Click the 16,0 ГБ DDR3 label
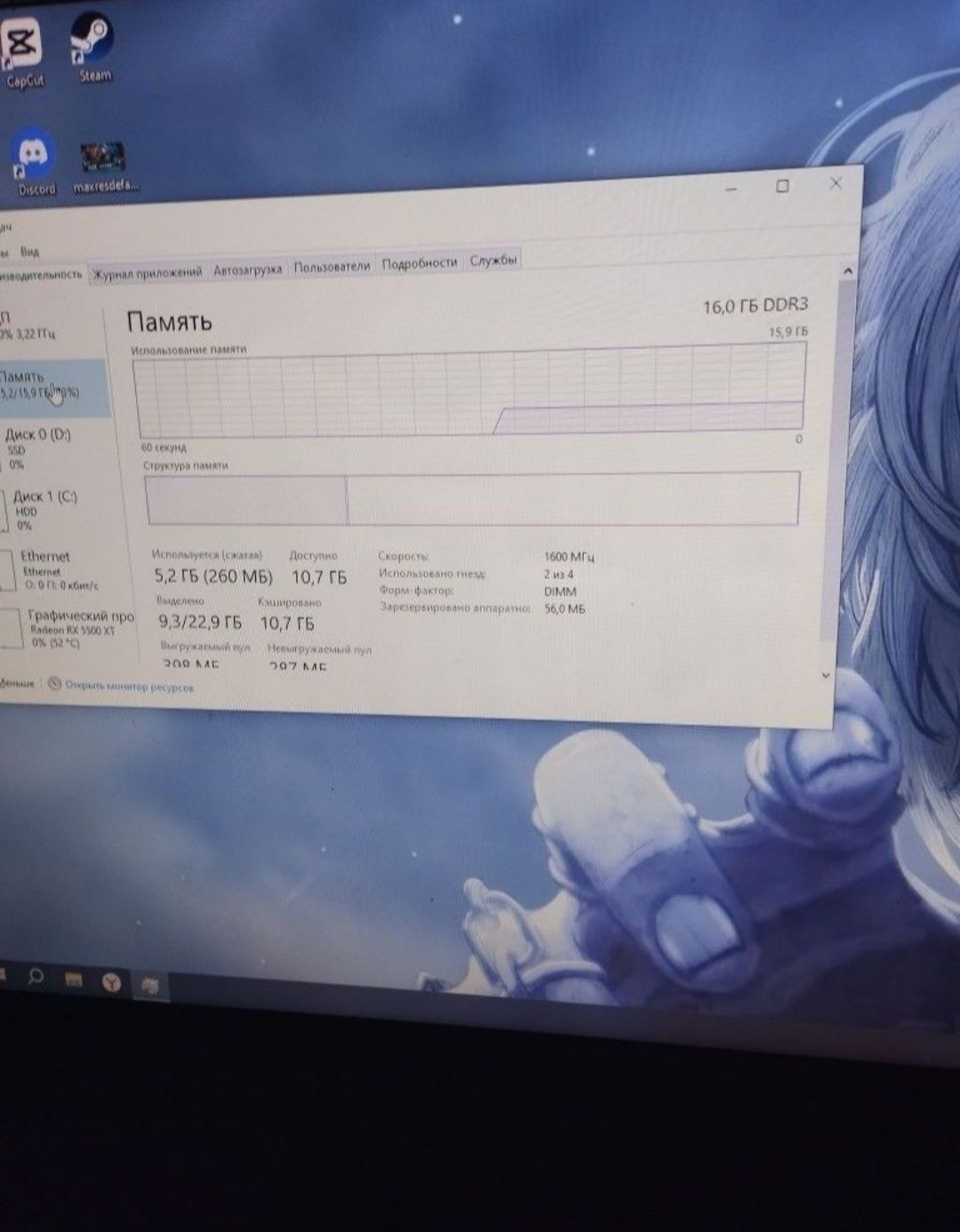 click(756, 306)
